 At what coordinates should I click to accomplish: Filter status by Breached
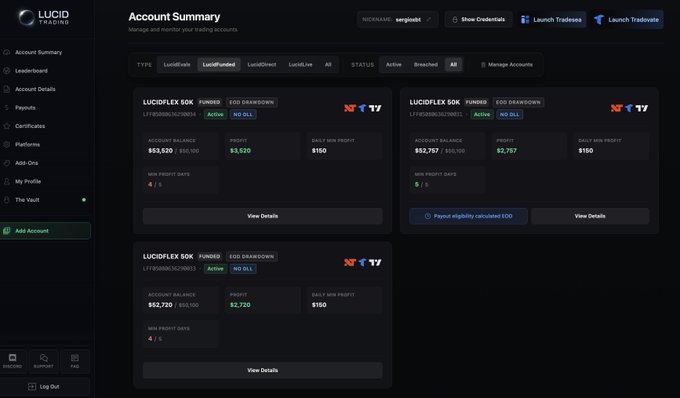coord(426,65)
